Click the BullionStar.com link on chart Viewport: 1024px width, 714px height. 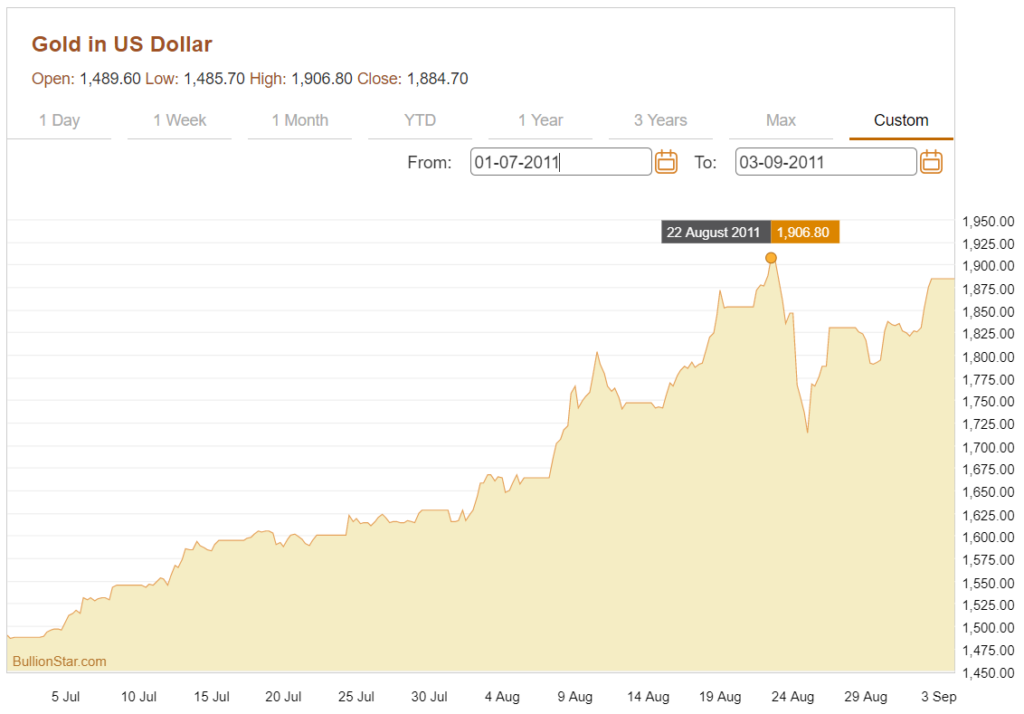59,661
